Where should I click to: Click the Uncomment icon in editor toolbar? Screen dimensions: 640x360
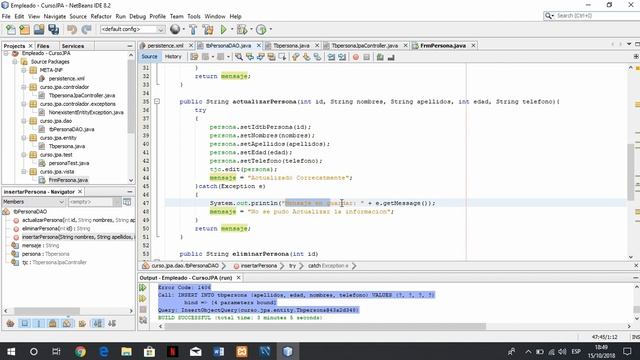coord(391,57)
